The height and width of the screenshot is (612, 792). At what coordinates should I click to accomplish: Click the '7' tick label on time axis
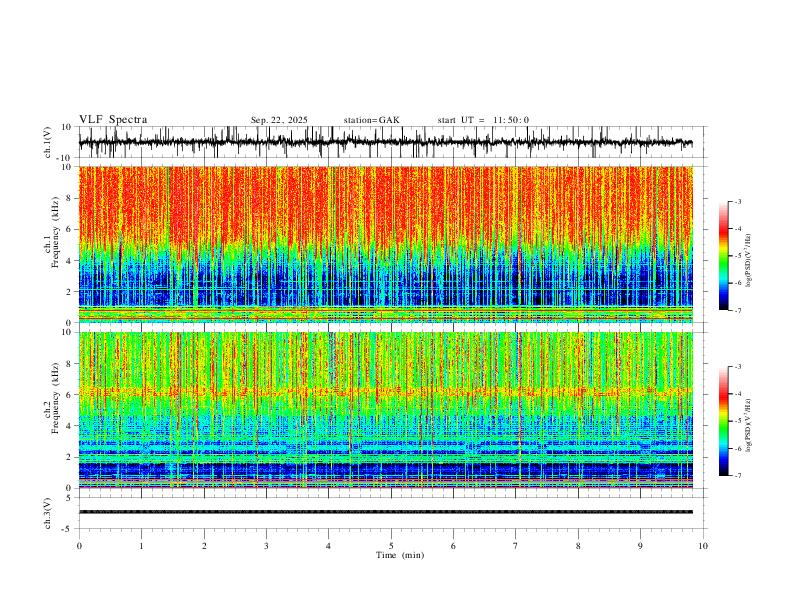point(516,546)
